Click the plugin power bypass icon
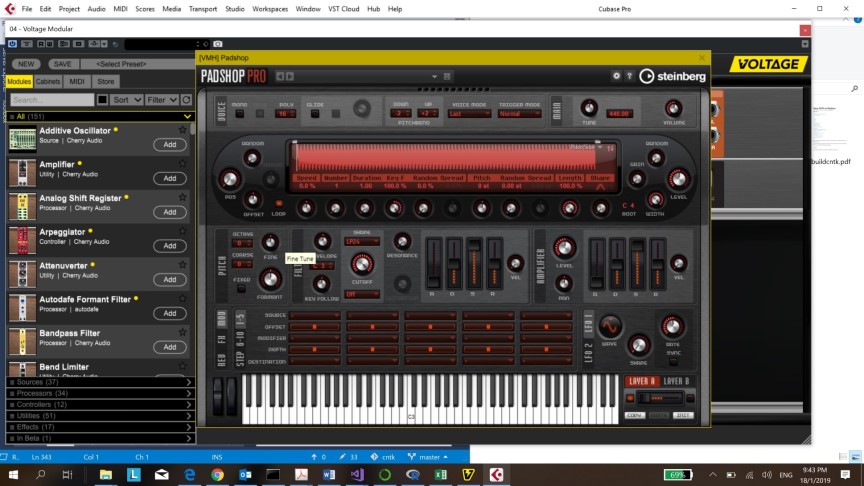The height and width of the screenshot is (486, 864). 12,44
